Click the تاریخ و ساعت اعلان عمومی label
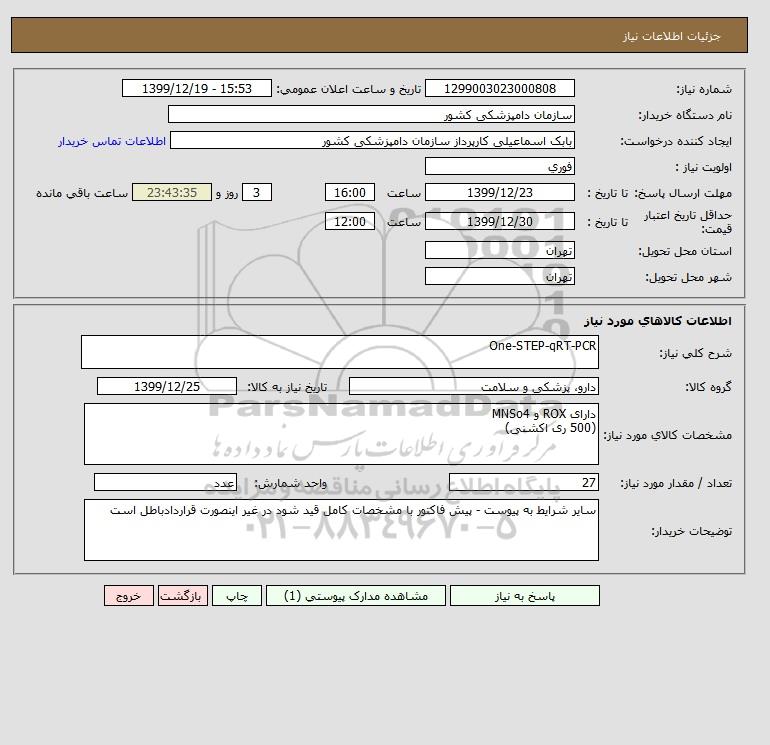 tap(349, 89)
